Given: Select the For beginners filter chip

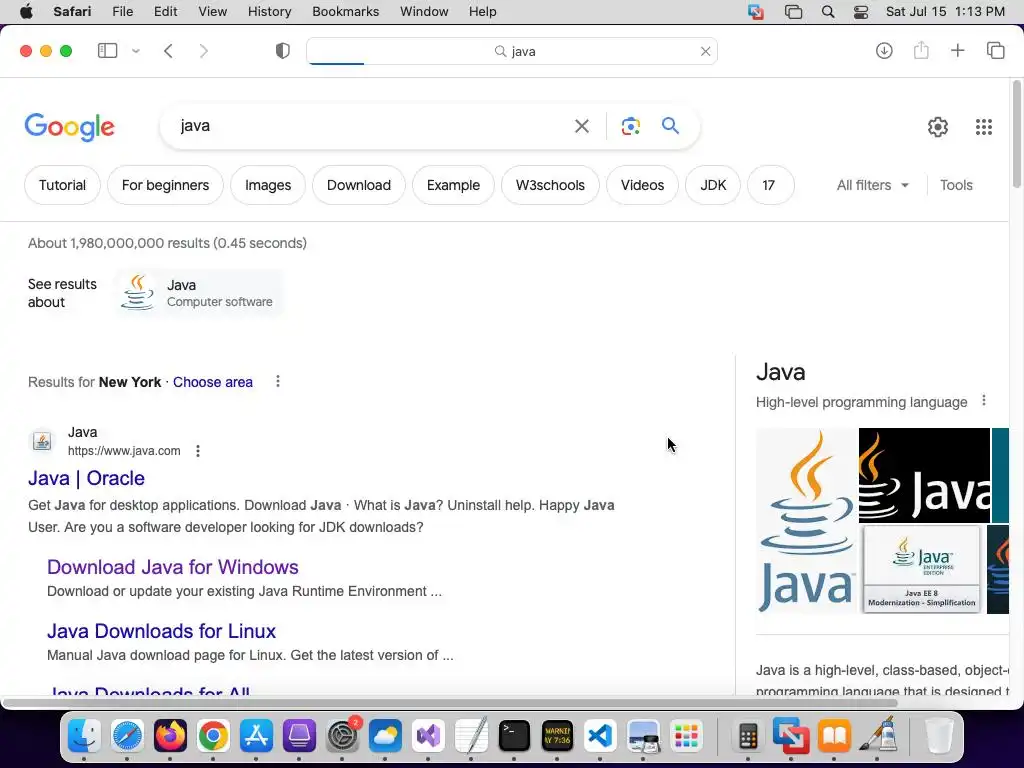Looking at the screenshot, I should click(x=165, y=185).
